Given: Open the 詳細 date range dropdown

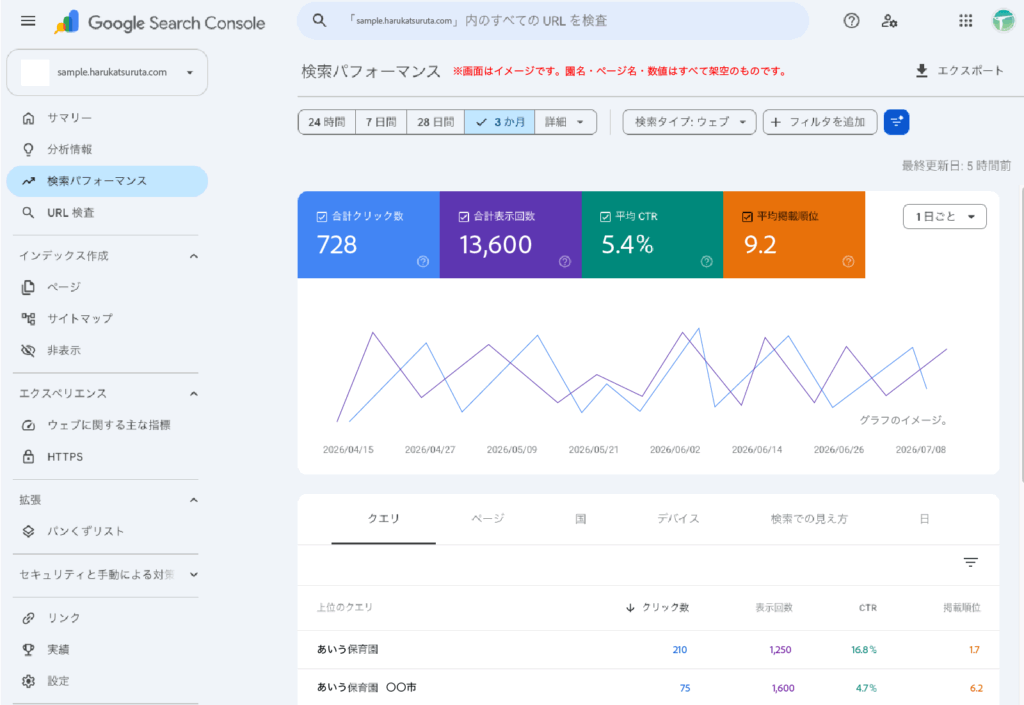Looking at the screenshot, I should tap(565, 122).
